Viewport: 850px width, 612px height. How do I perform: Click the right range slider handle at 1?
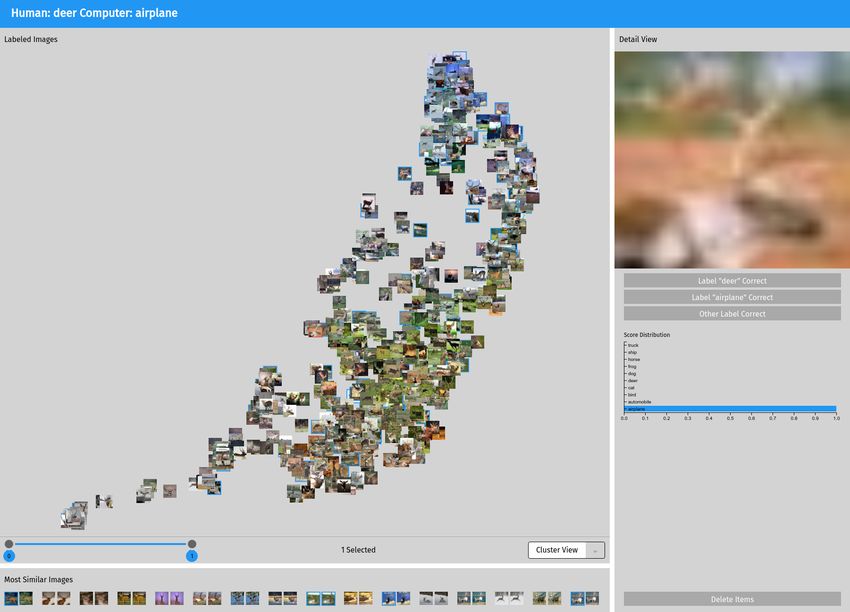pos(192,544)
